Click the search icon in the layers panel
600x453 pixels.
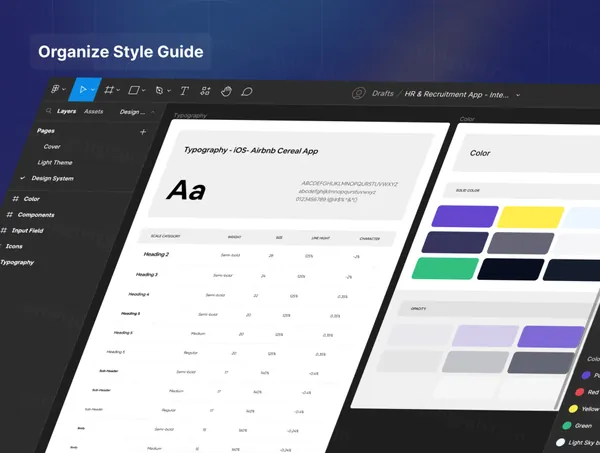point(47,112)
